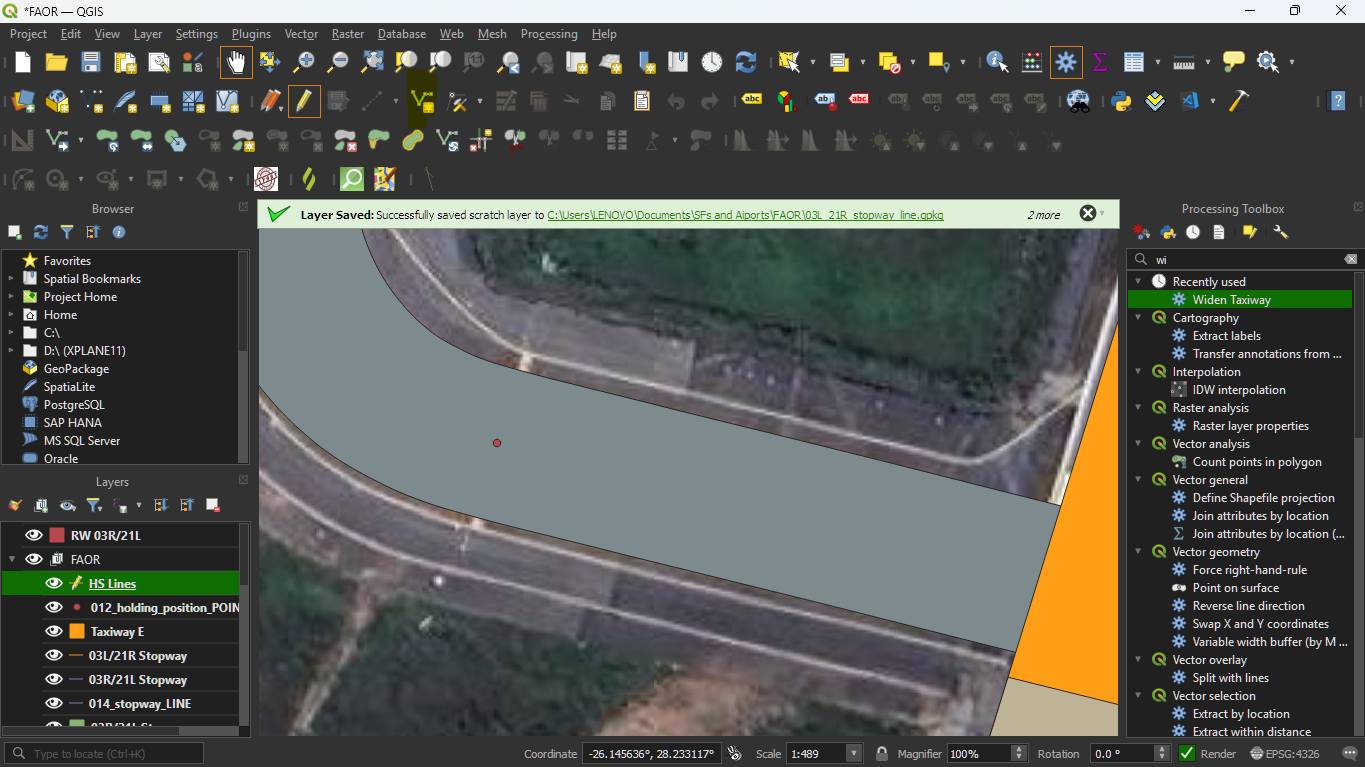
Task: Select the Pan Map hand tool
Action: pos(236,62)
